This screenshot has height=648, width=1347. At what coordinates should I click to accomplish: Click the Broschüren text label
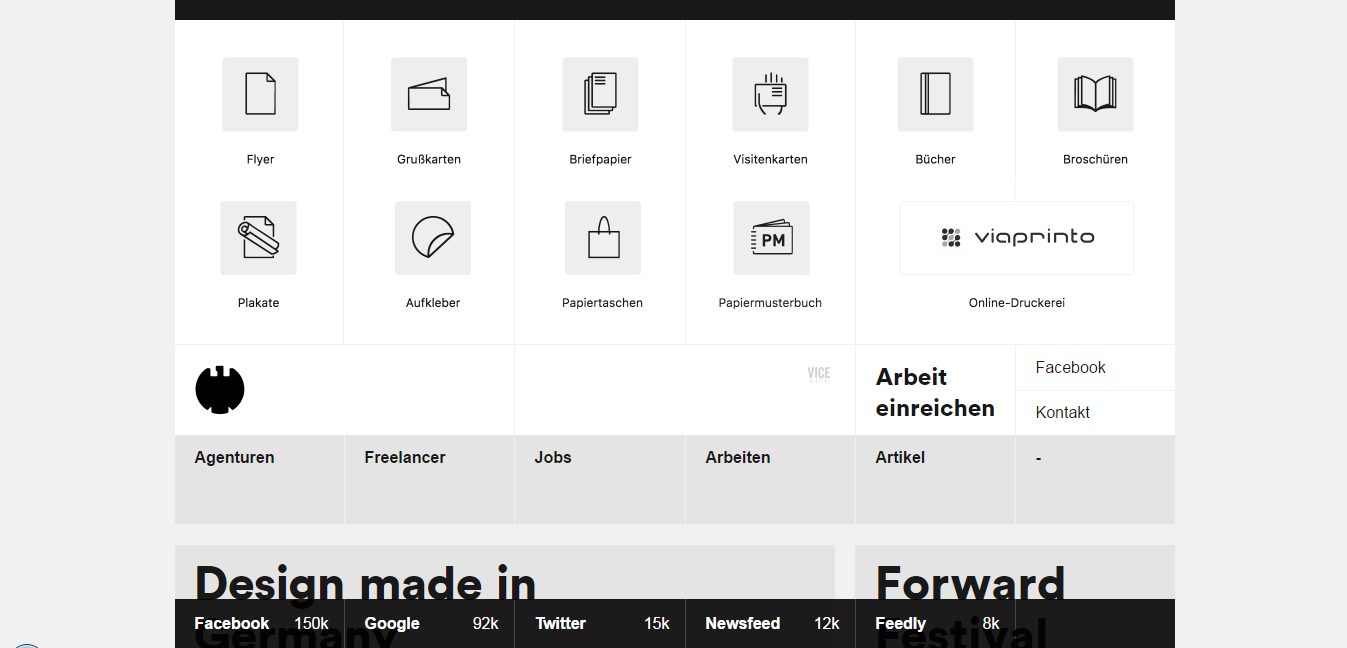coord(1095,159)
